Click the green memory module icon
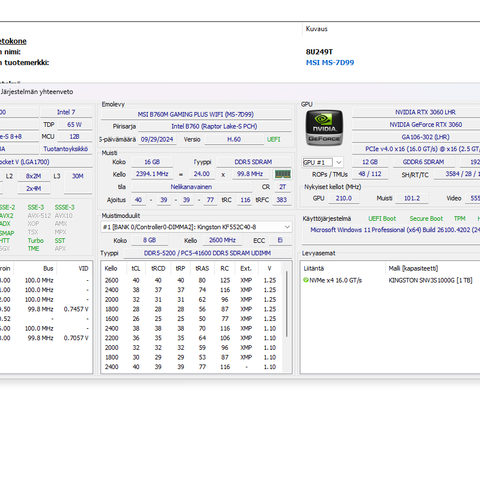 click(x=282, y=174)
